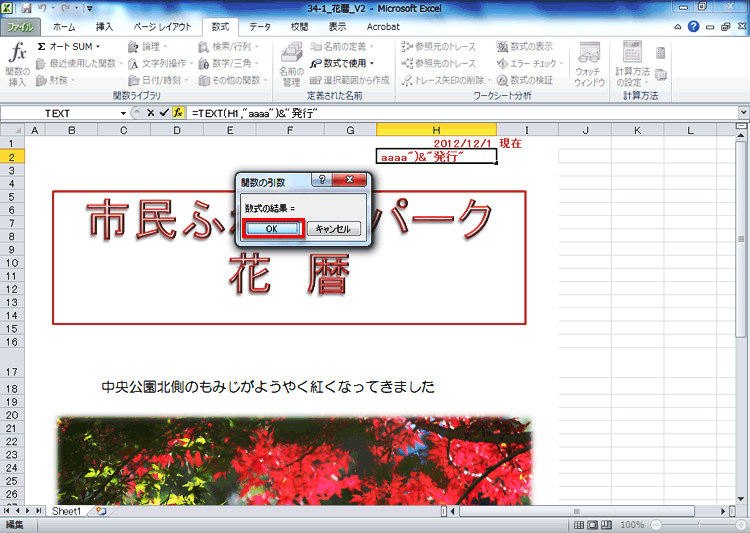The image size is (750, 533).
Task: Click the formula bar enter checkmark
Action: [164, 113]
